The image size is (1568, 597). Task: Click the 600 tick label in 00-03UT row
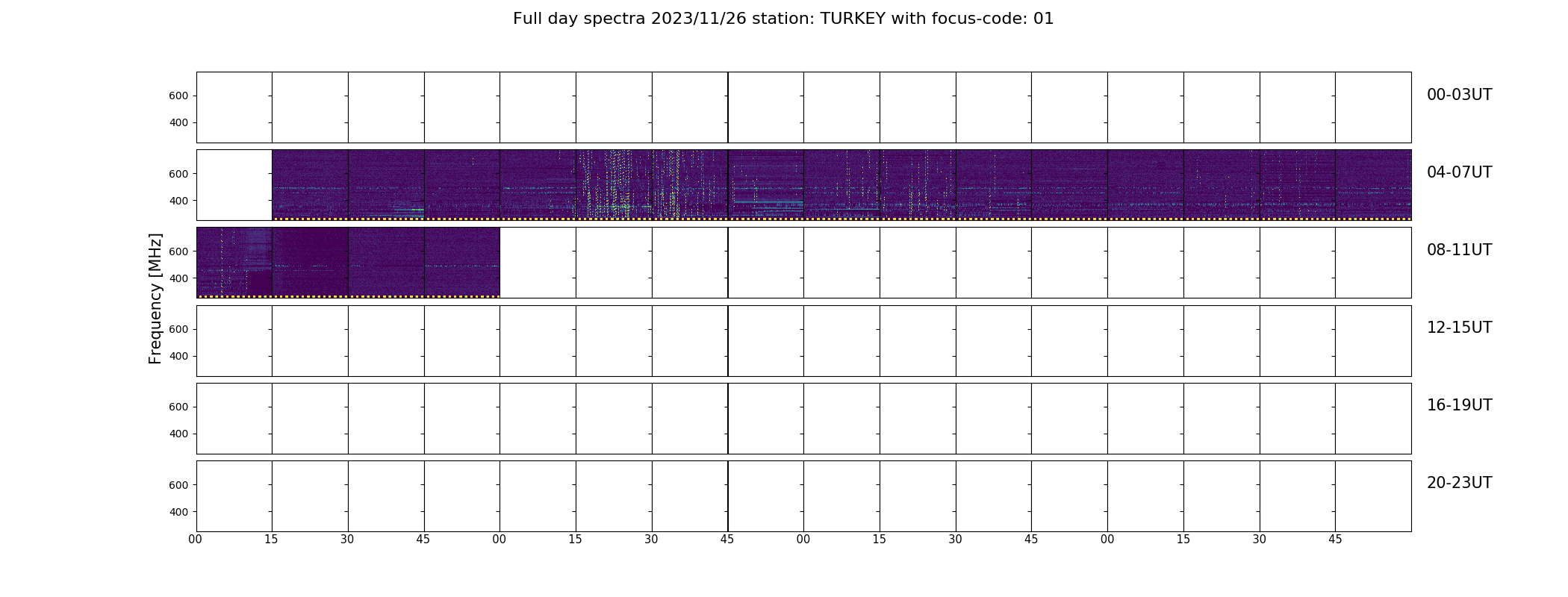(178, 96)
